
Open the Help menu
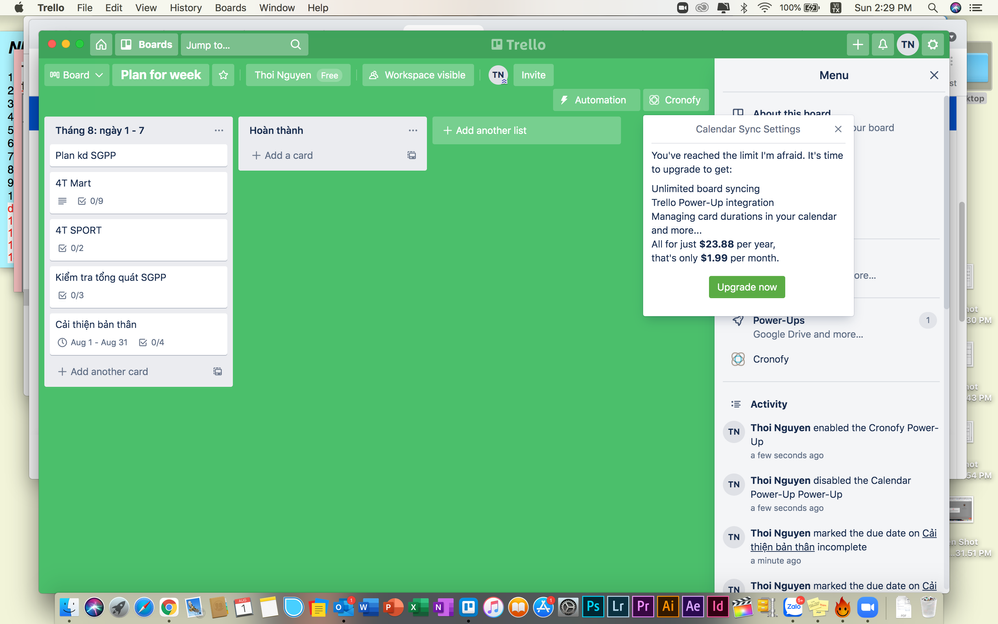318,8
